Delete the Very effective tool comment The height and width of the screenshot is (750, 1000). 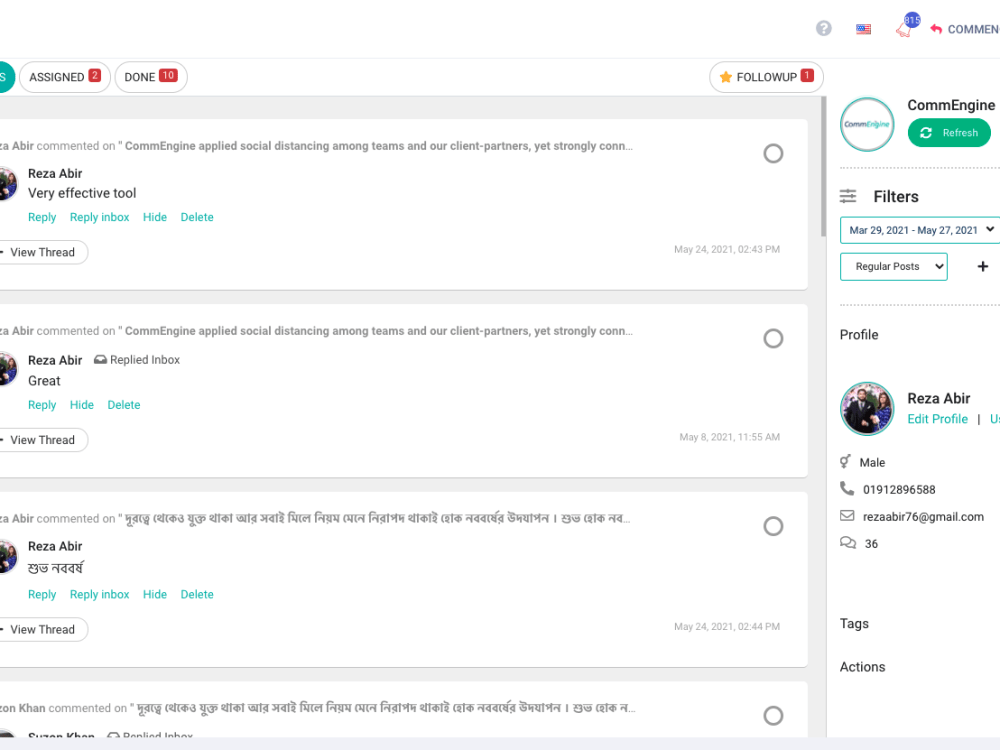pos(197,217)
